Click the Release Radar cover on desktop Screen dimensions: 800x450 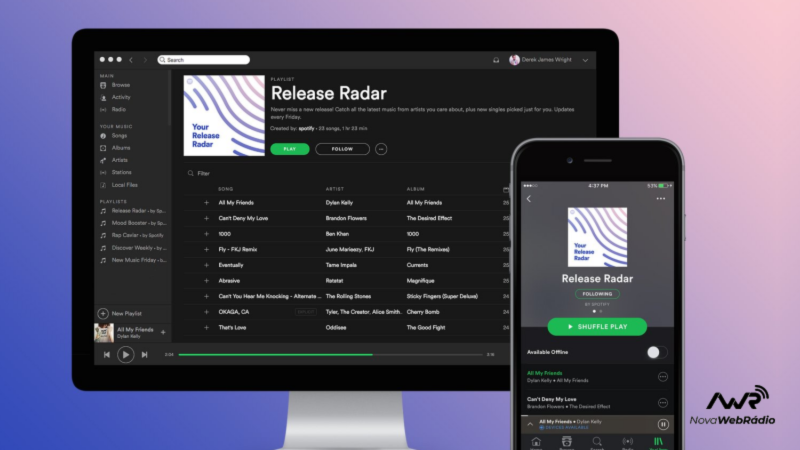pyautogui.click(x=224, y=115)
